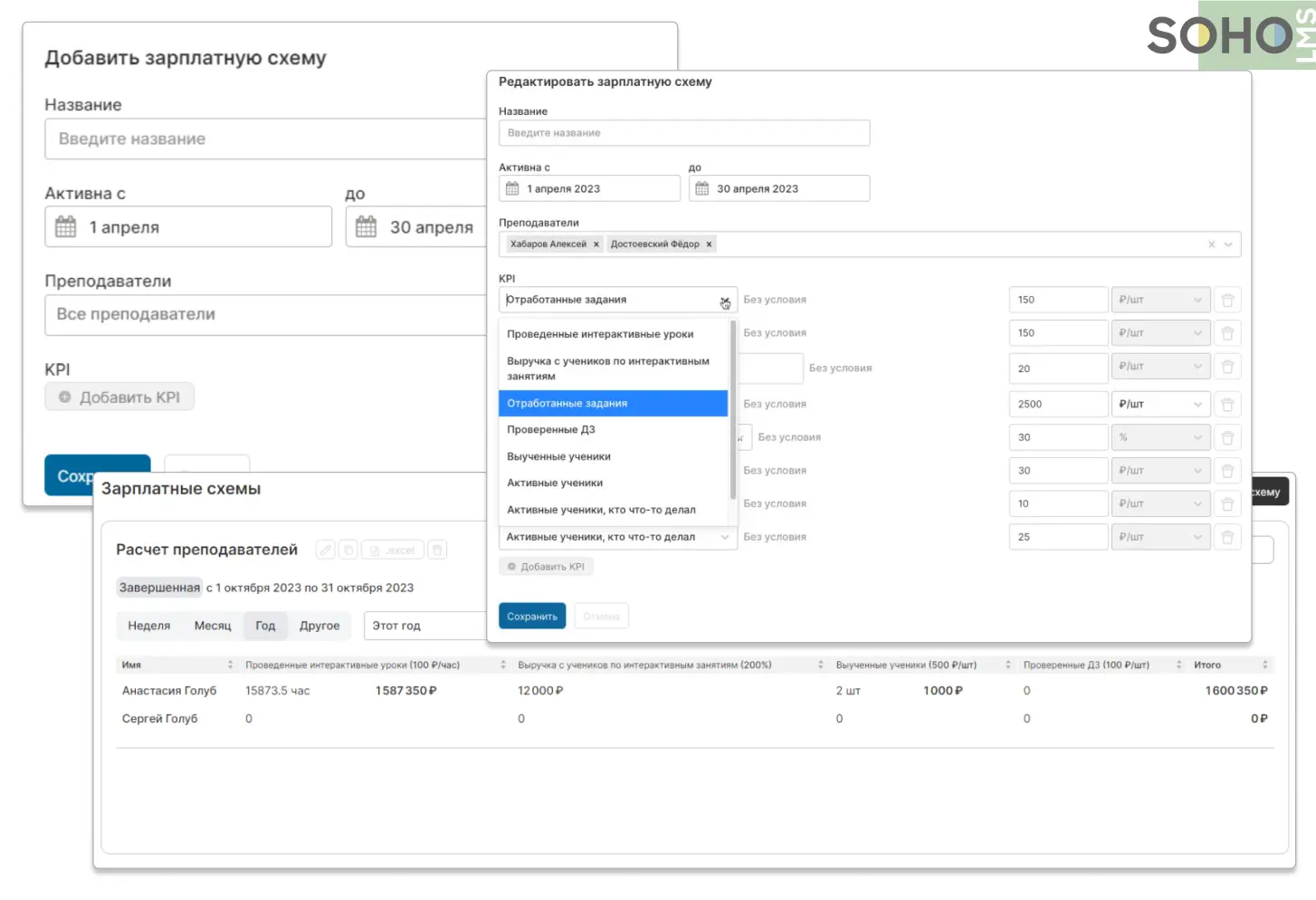The width and height of the screenshot is (1316, 900).
Task: Switch to Год period tab
Action: point(265,626)
